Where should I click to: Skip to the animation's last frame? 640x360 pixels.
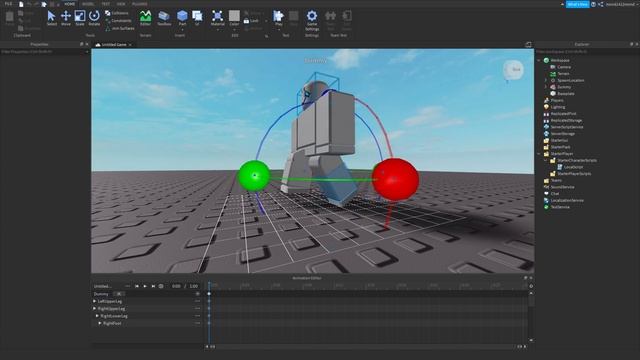[x=153, y=286]
